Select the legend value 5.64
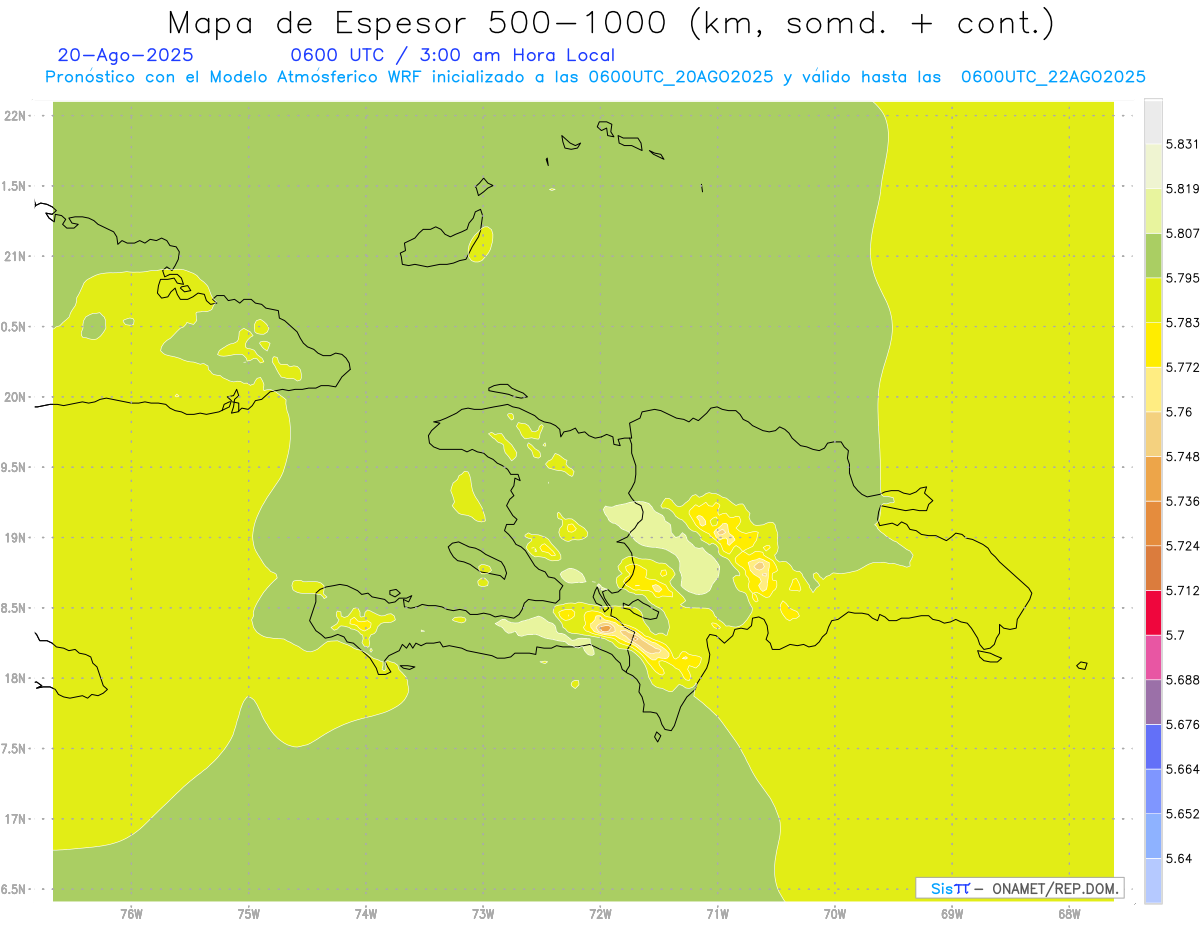The image size is (1200, 927). (1181, 858)
